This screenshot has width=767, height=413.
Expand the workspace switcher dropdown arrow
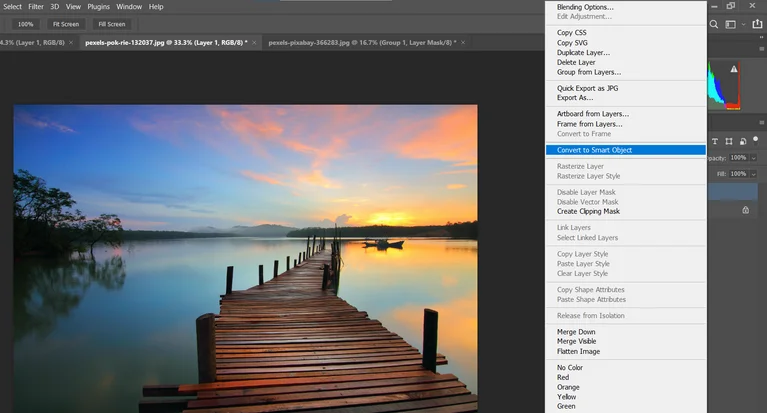744,24
